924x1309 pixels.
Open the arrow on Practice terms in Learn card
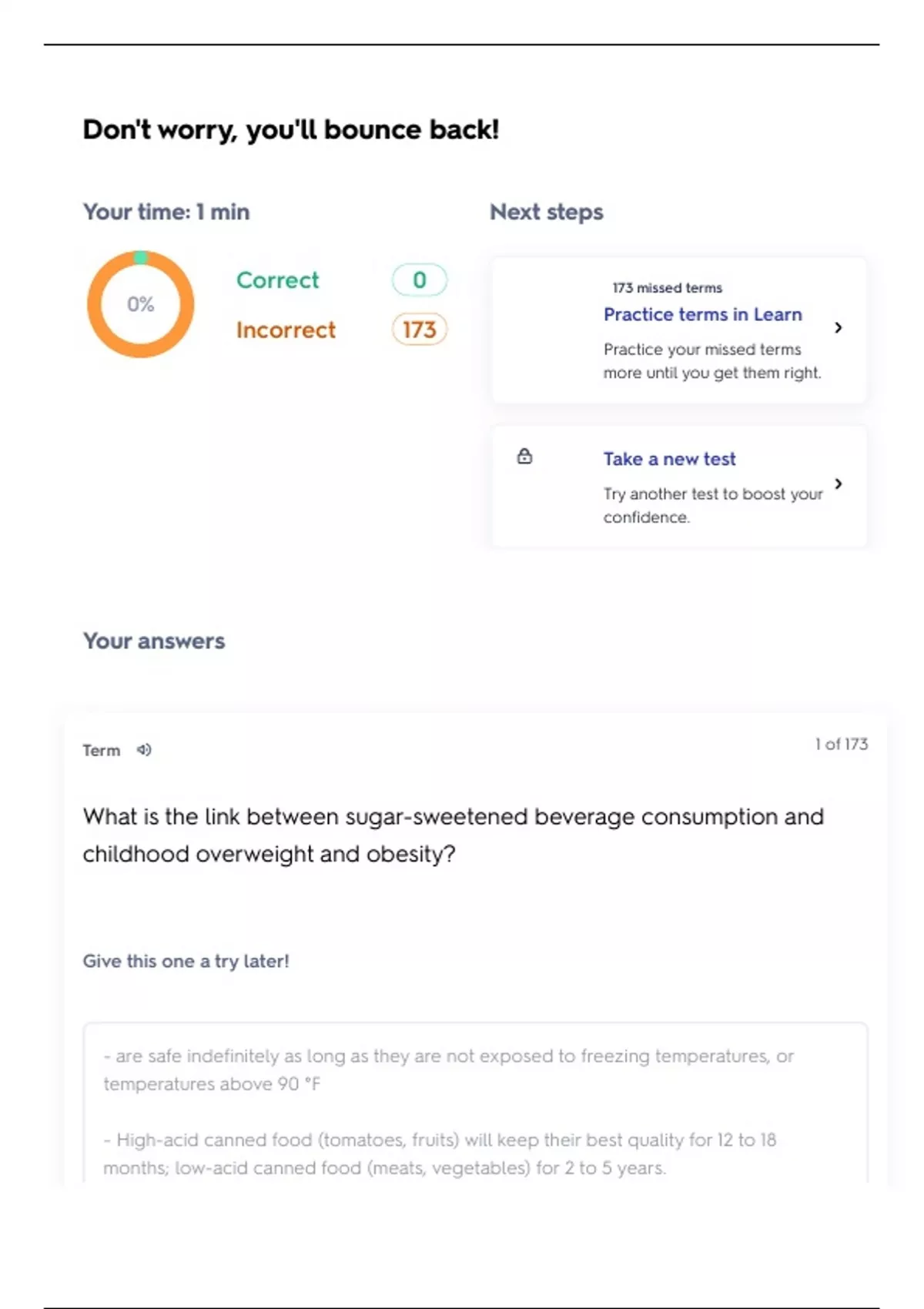click(x=839, y=328)
